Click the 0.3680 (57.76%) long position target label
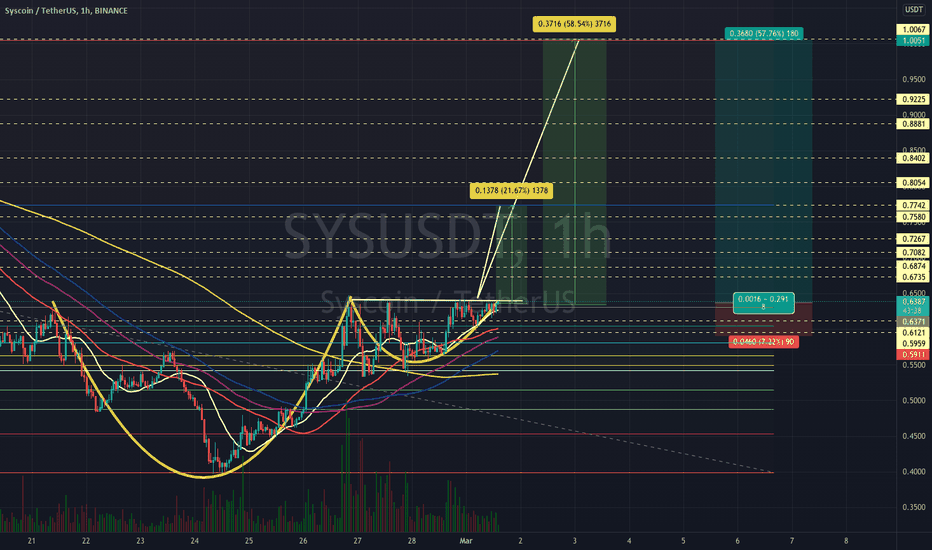 [764, 33]
